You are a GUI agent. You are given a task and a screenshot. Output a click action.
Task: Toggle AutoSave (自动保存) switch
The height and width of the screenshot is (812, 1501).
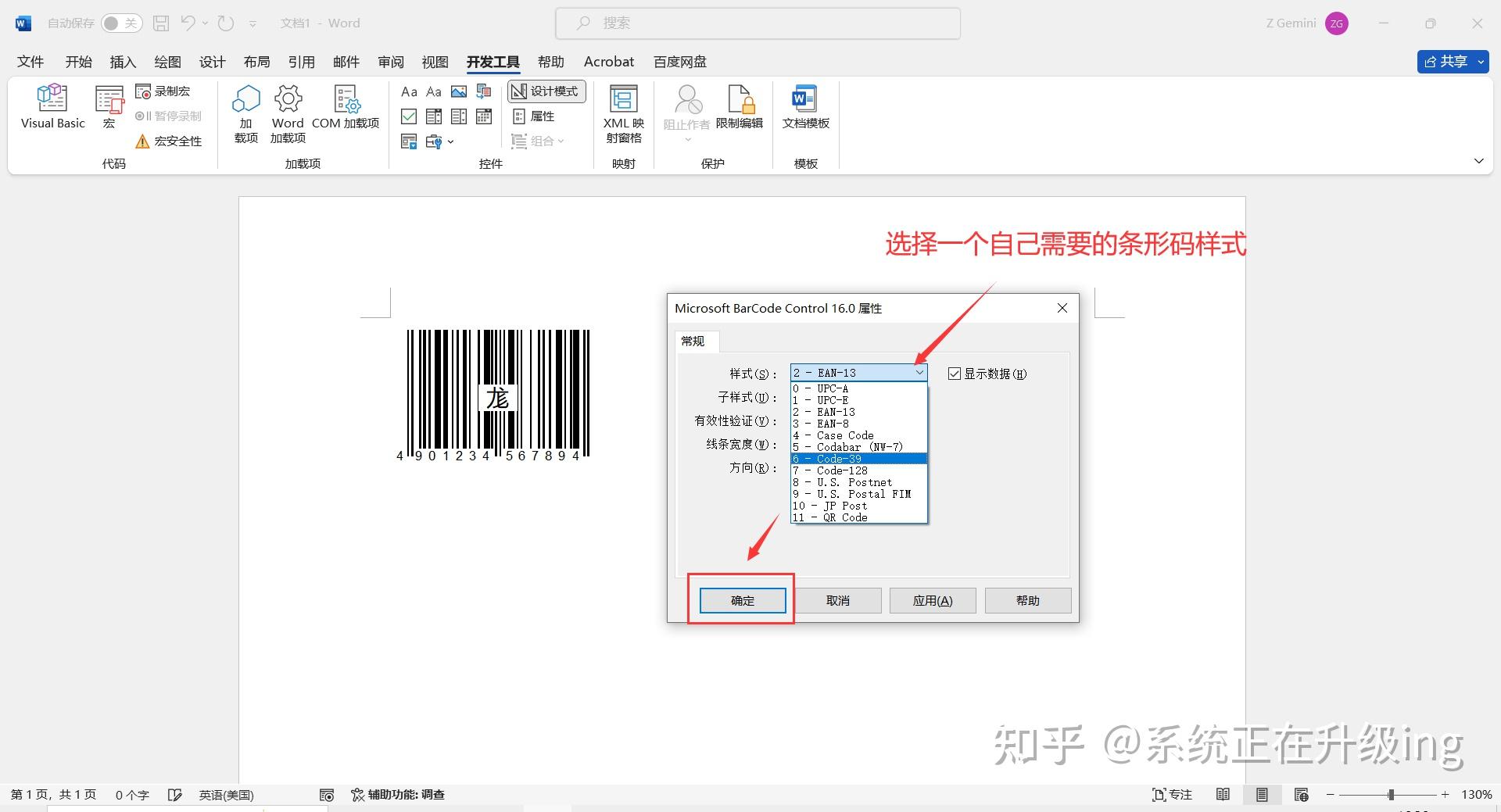coord(121,23)
